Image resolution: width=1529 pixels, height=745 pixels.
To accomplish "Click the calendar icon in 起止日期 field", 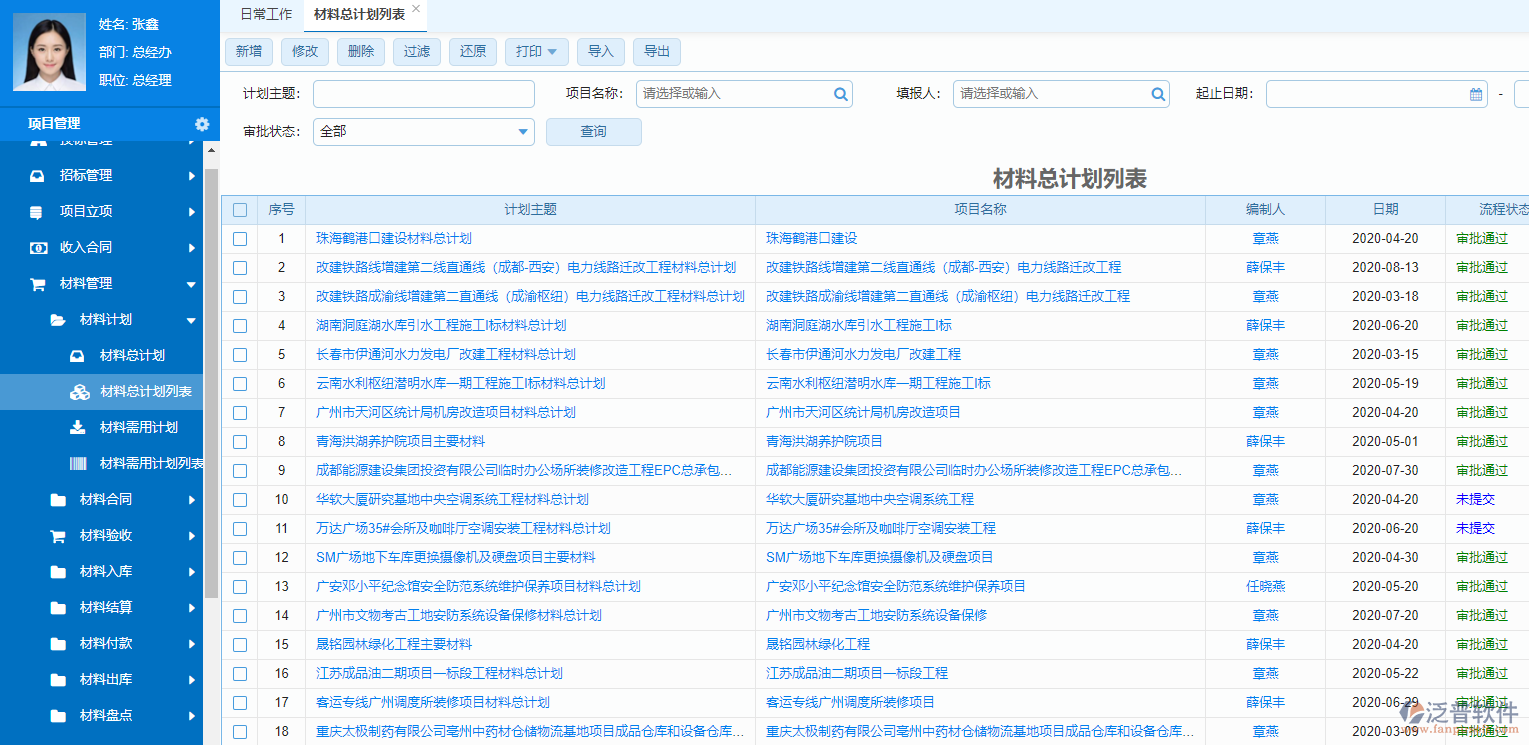I will tap(1476, 93).
